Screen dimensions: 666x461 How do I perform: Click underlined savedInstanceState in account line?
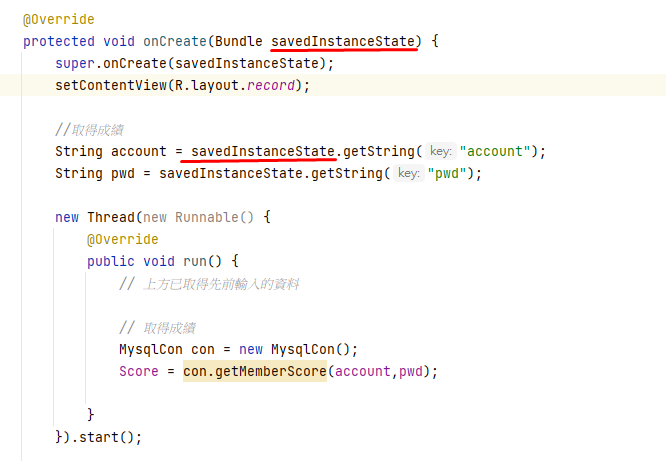click(x=263, y=151)
